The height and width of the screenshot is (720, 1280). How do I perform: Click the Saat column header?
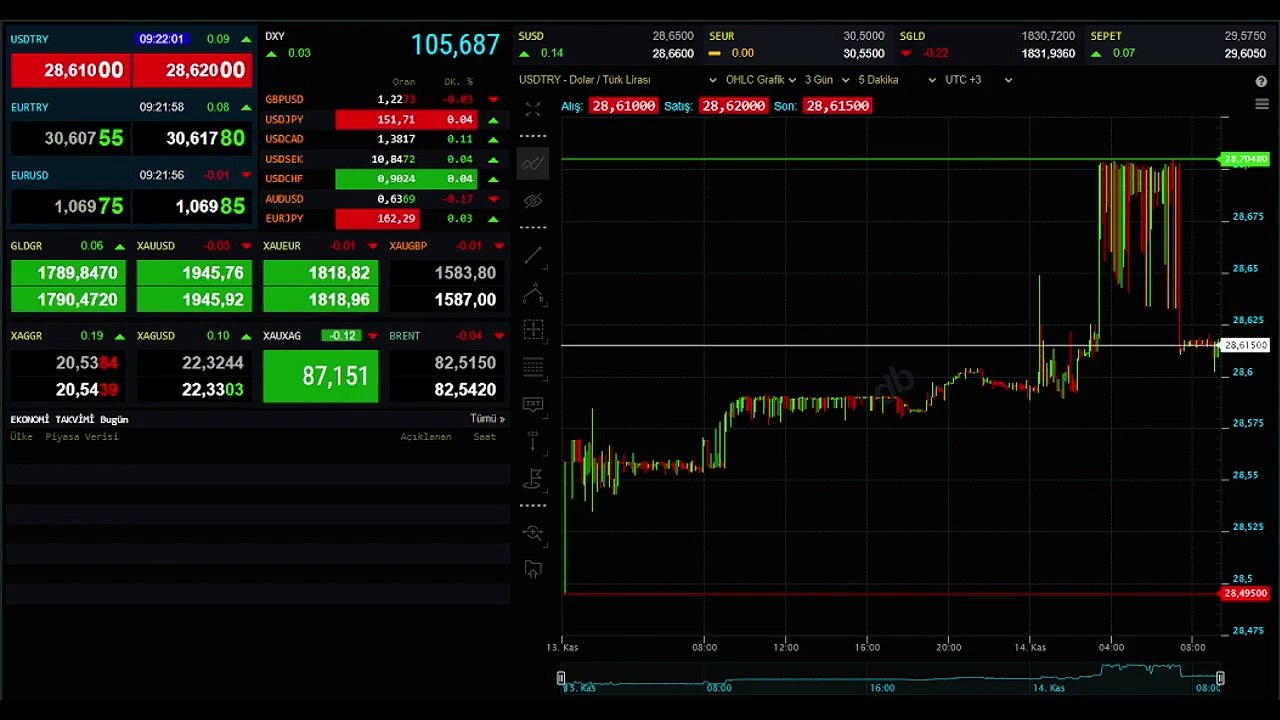pos(485,437)
